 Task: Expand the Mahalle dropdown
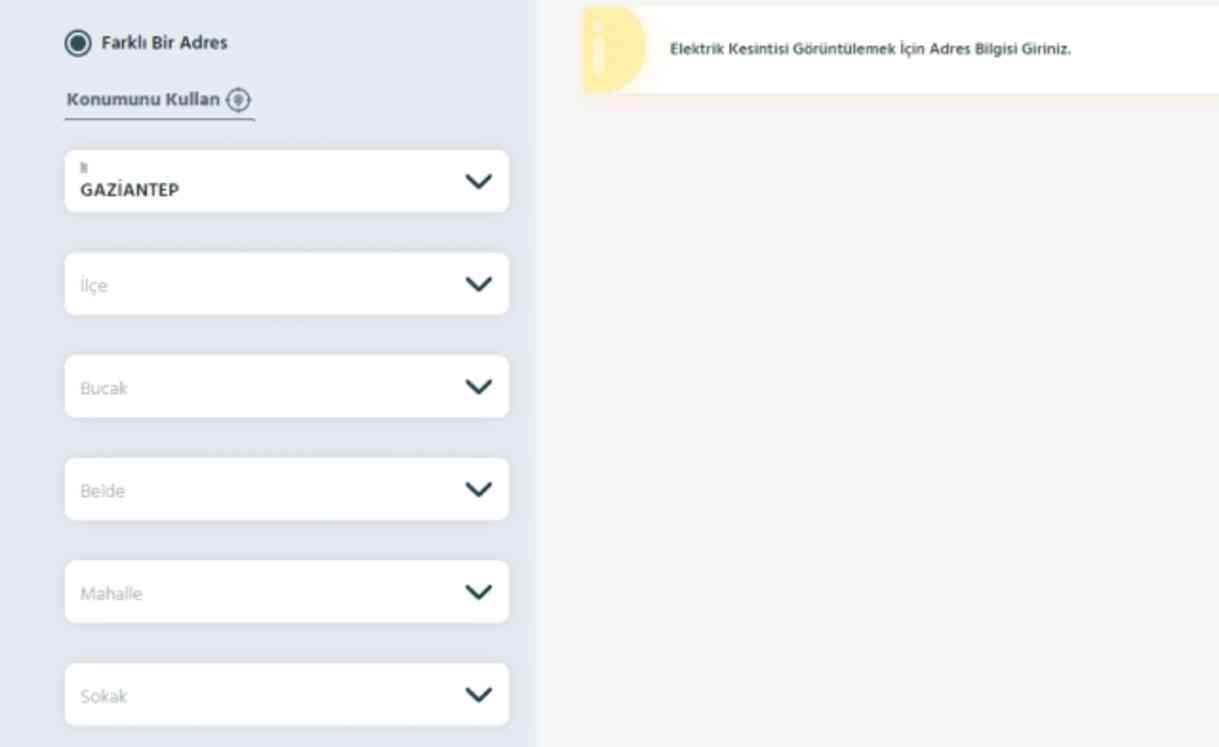pyautogui.click(x=260, y=592)
